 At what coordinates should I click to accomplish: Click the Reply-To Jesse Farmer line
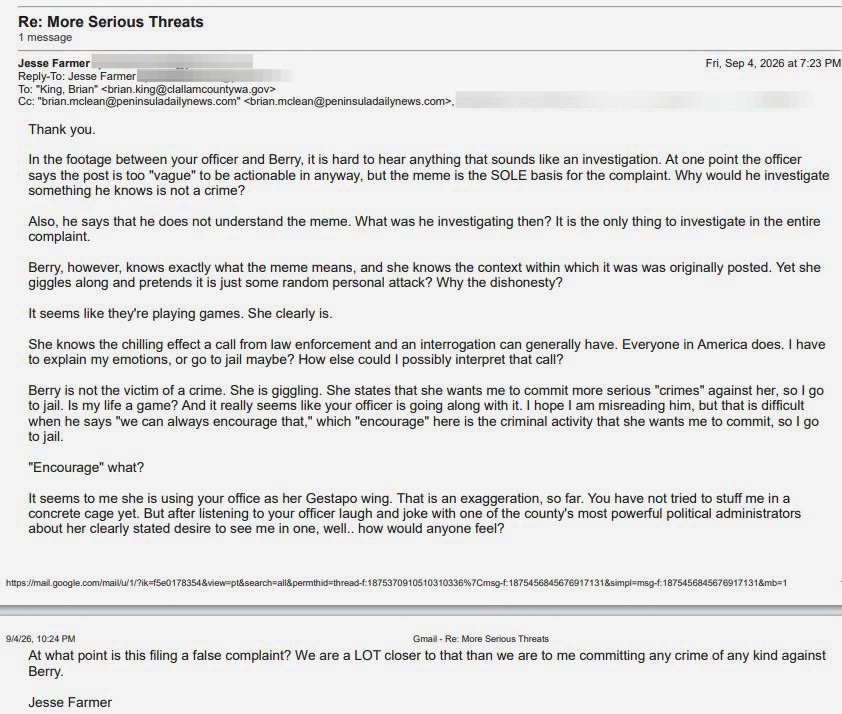pyautogui.click(x=77, y=76)
